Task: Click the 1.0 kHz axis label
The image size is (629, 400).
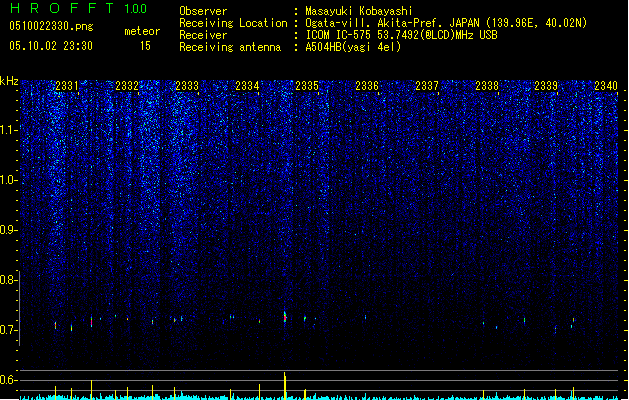Action: pyautogui.click(x=9, y=180)
